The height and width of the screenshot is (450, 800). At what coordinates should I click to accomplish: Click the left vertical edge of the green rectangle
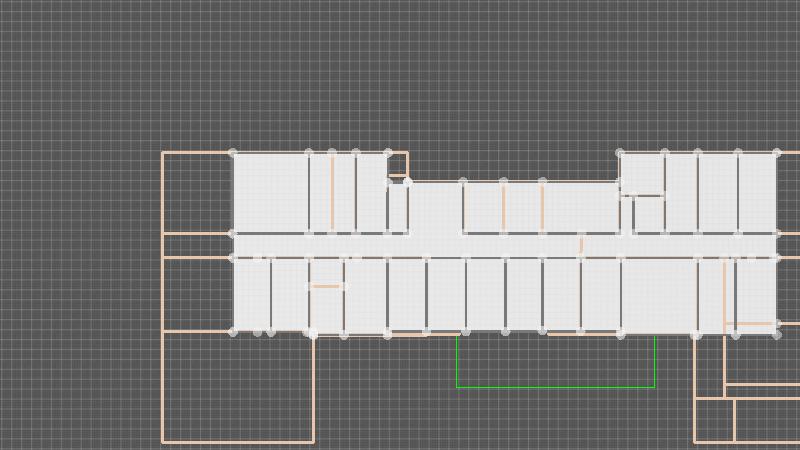(x=457, y=362)
